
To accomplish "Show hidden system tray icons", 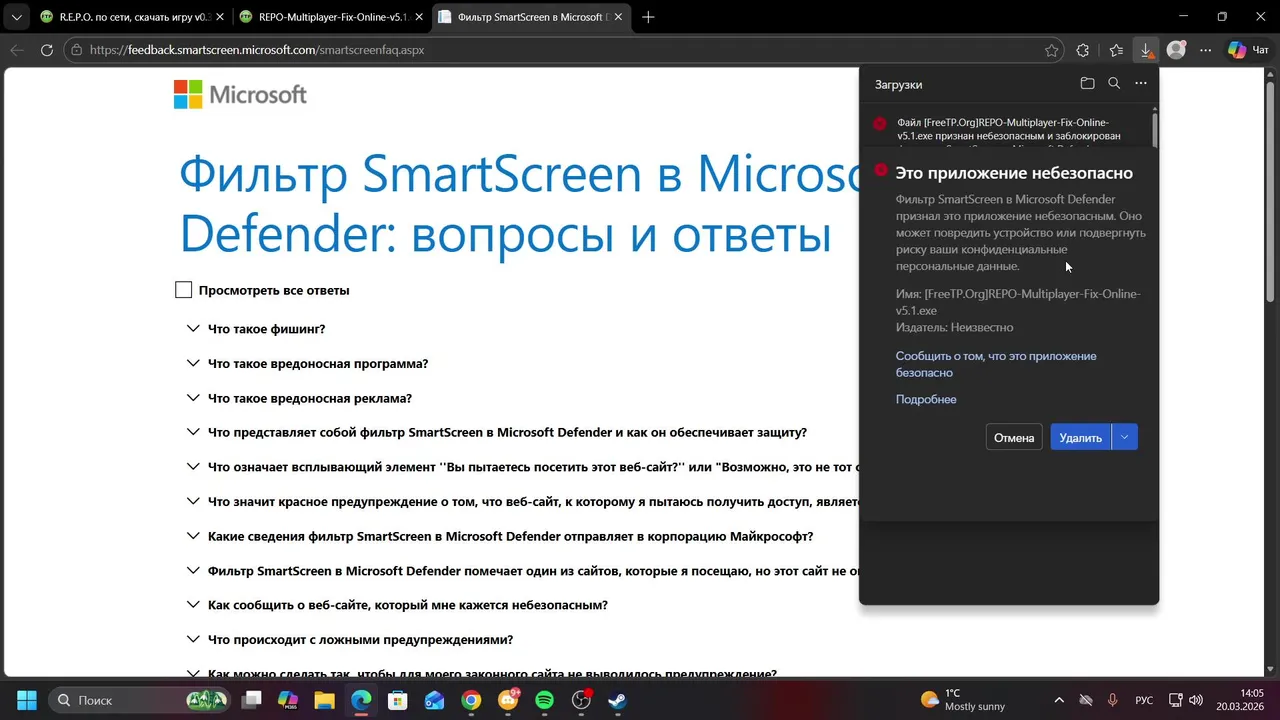I will click(1059, 700).
